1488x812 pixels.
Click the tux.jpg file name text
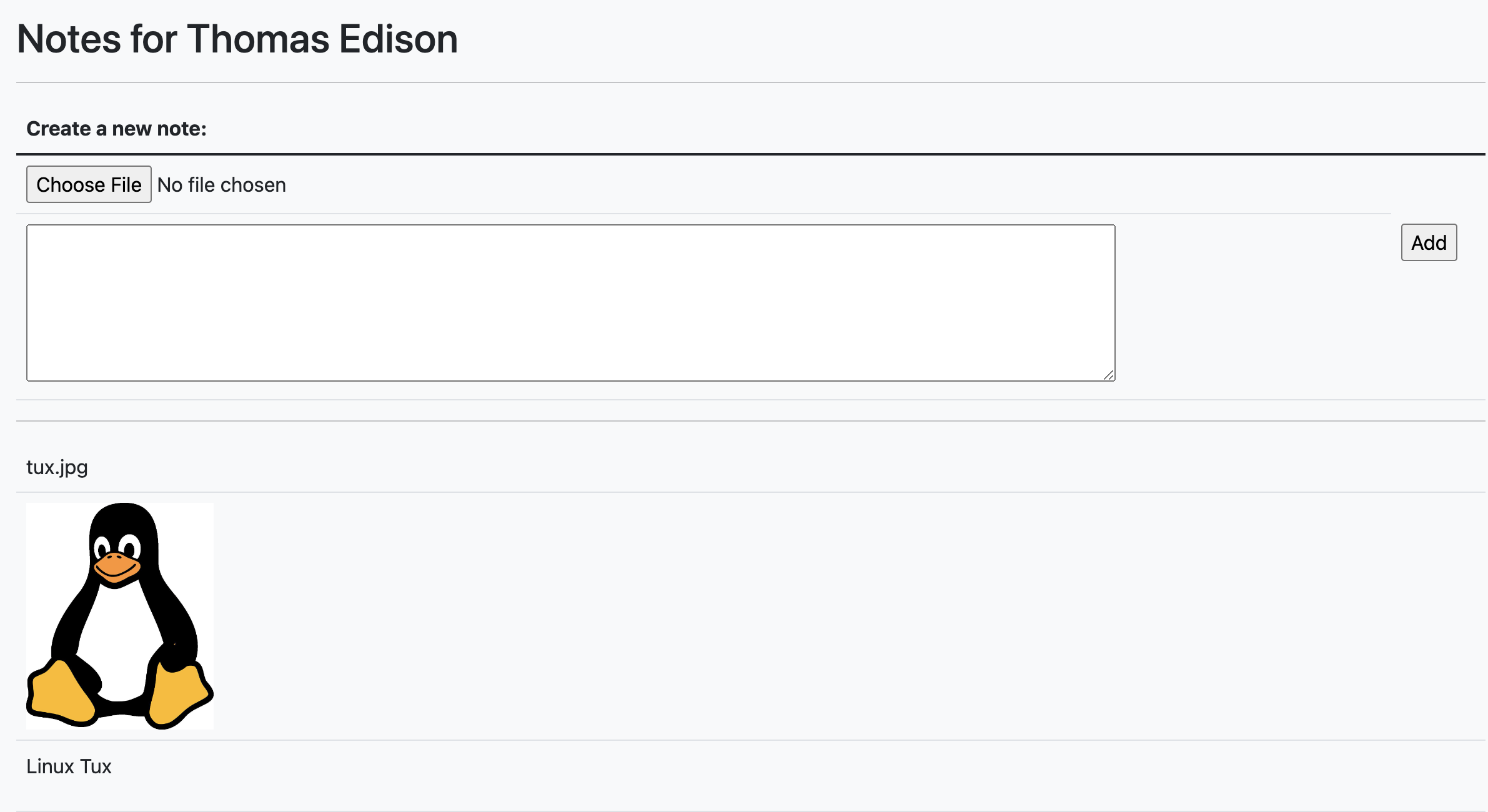click(57, 467)
